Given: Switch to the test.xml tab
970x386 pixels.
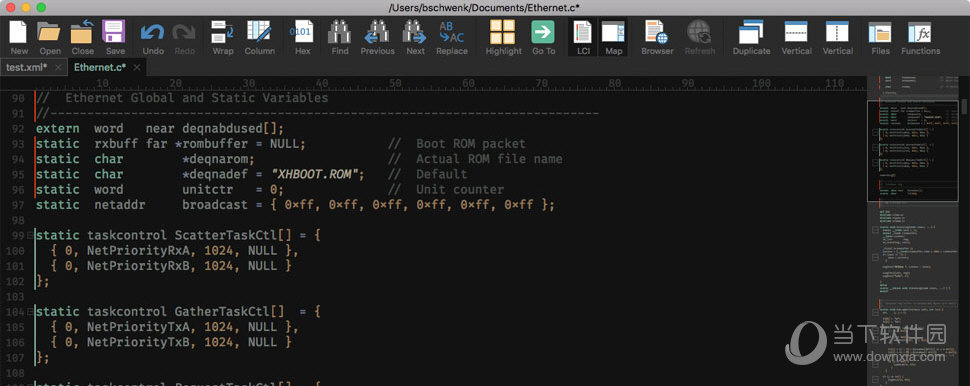Looking at the screenshot, I should [x=27, y=67].
